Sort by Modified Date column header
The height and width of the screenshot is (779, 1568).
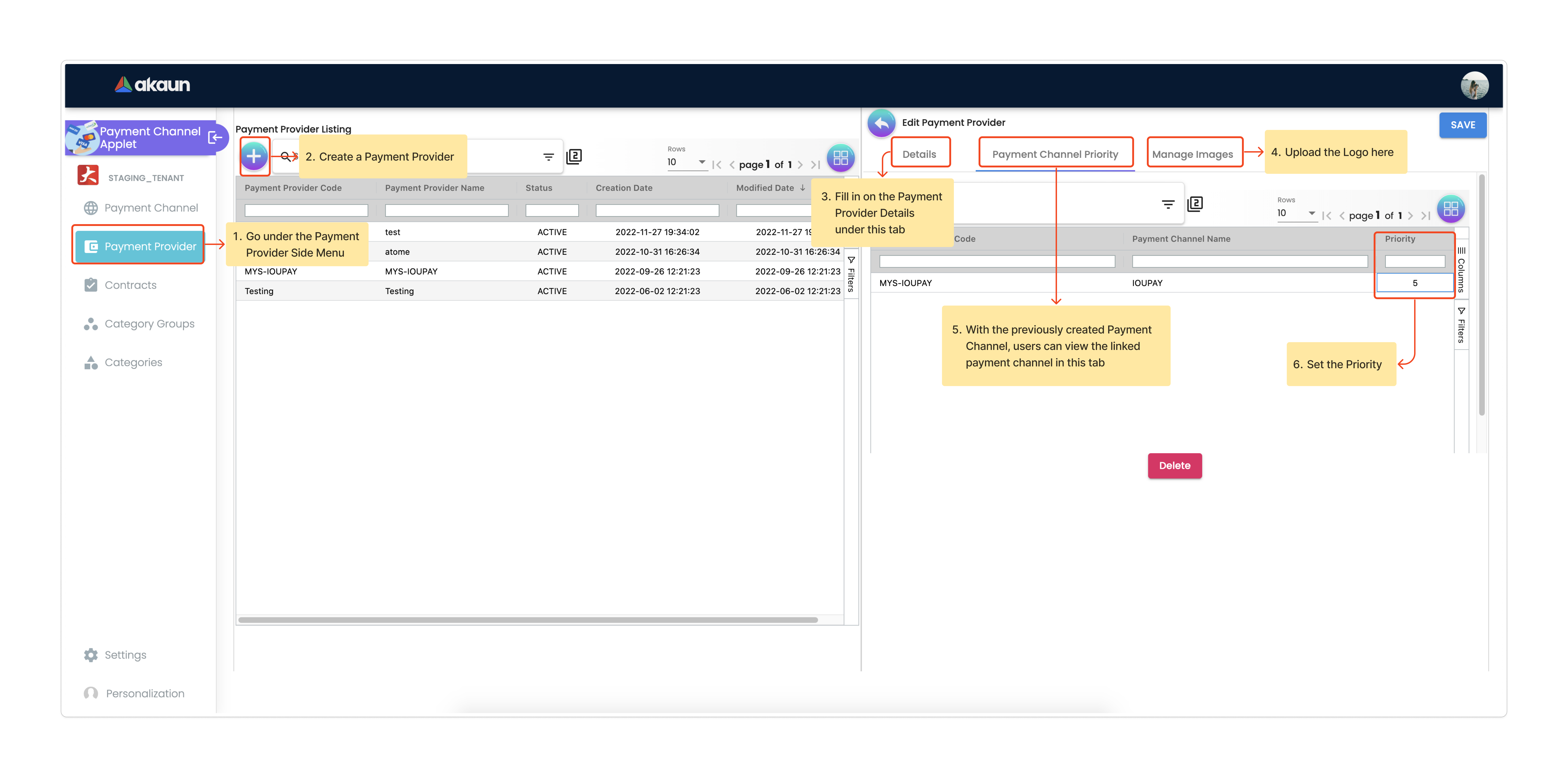[765, 188]
